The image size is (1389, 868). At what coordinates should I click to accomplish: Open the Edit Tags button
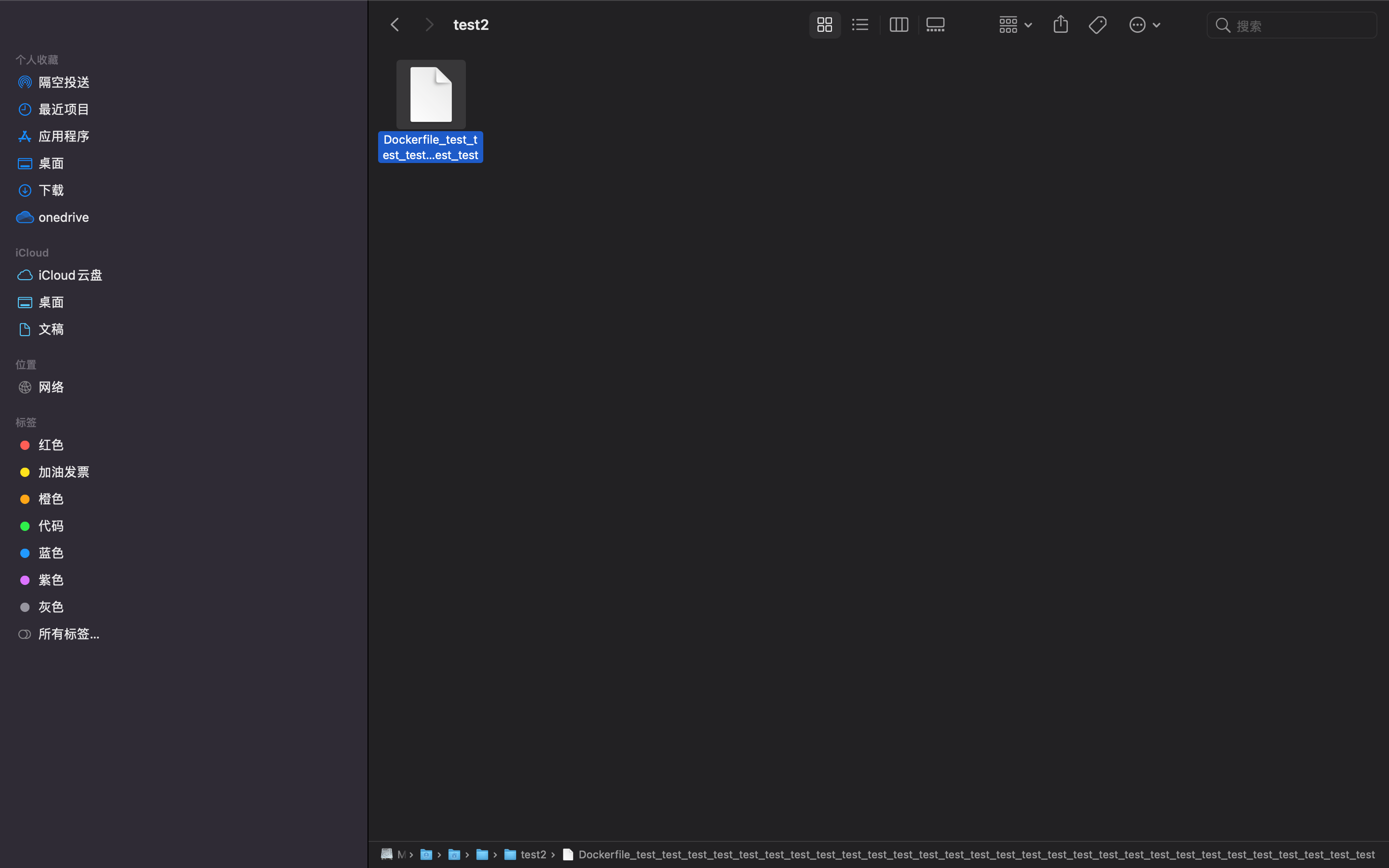pyautogui.click(x=1097, y=25)
